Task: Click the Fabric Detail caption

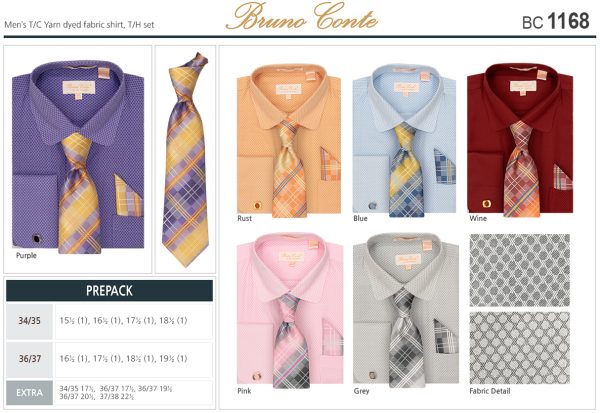Action: point(490,391)
